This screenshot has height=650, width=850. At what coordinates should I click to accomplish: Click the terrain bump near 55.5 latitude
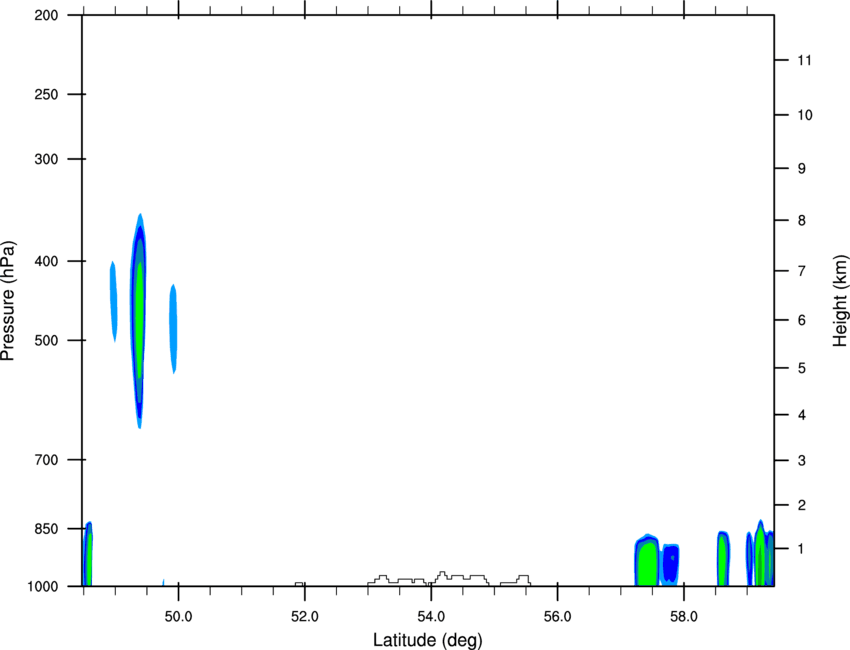click(516, 581)
